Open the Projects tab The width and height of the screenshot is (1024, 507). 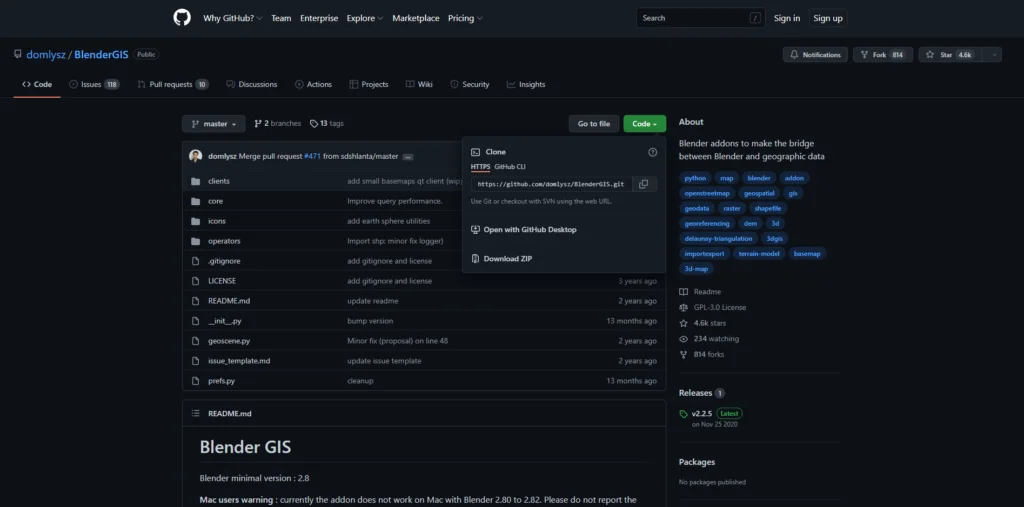pyautogui.click(x=368, y=84)
